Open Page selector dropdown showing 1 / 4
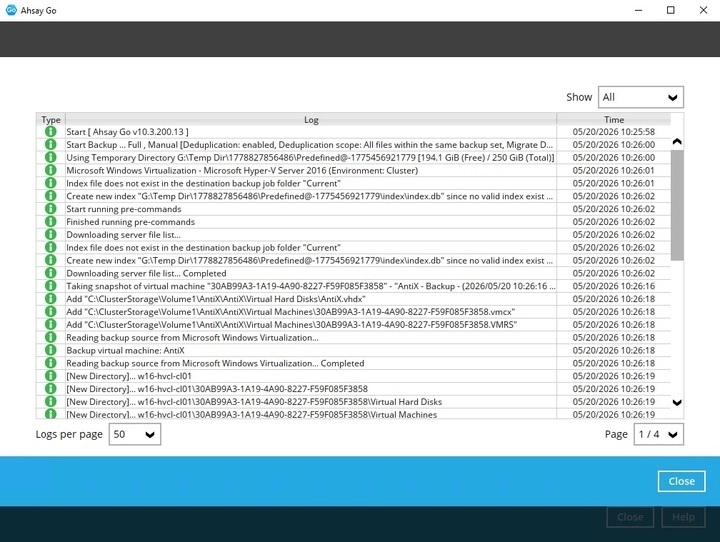This screenshot has width=720, height=542. (x=658, y=434)
